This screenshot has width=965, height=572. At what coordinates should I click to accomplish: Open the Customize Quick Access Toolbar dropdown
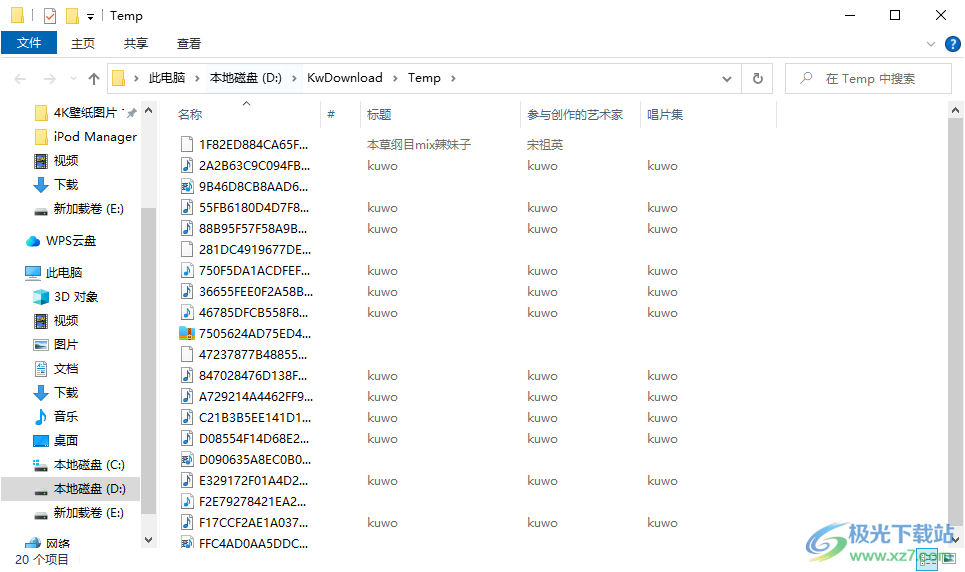[90, 17]
